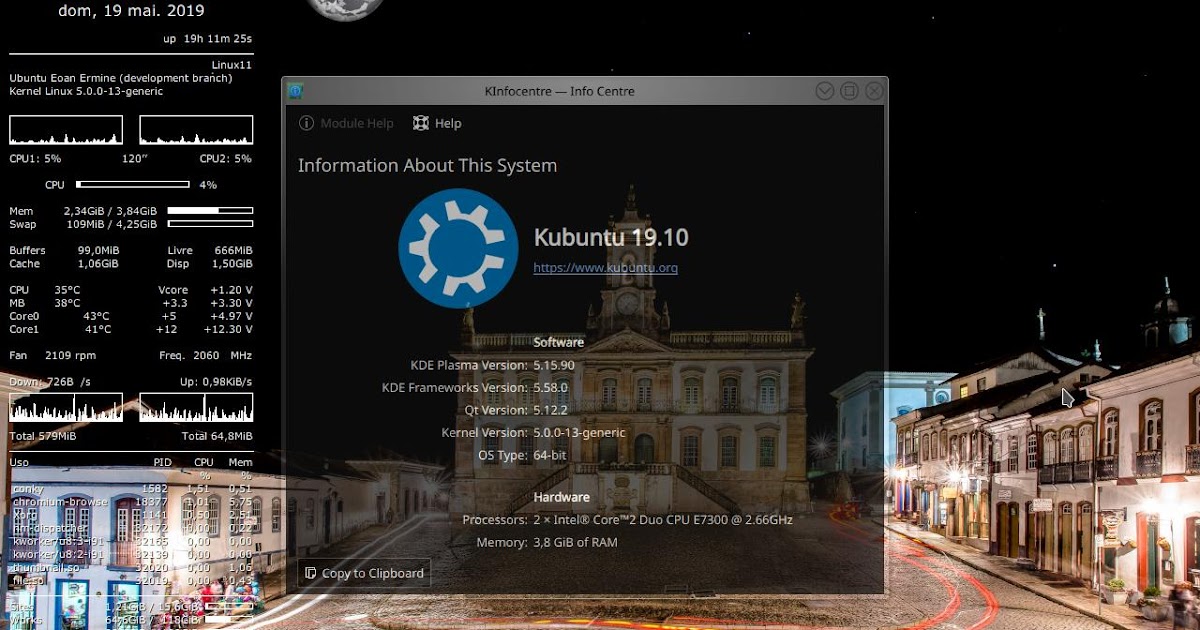This screenshot has height=630, width=1200.
Task: Click the Module Help info icon
Action: coord(307,123)
